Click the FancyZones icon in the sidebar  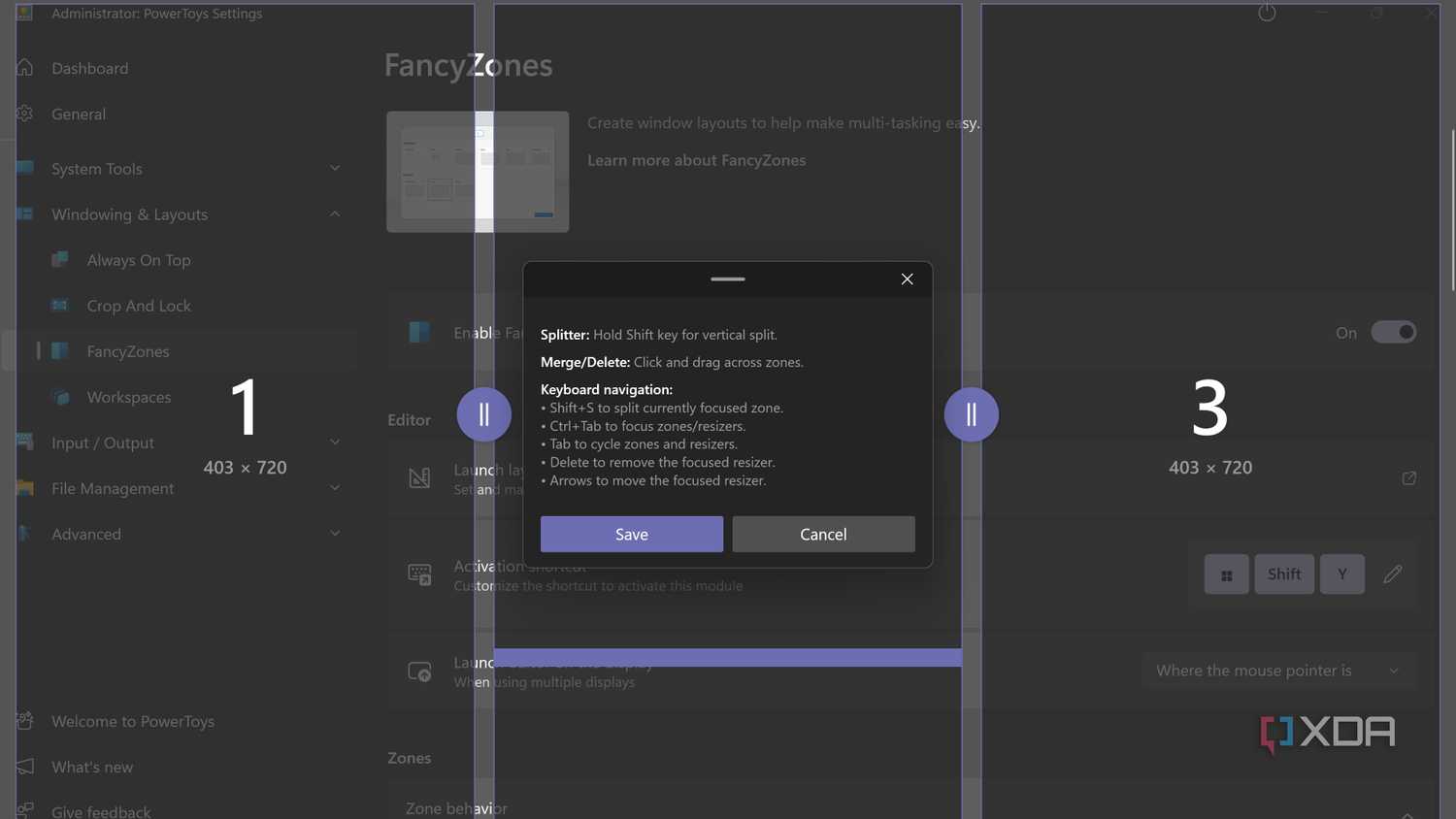(60, 351)
